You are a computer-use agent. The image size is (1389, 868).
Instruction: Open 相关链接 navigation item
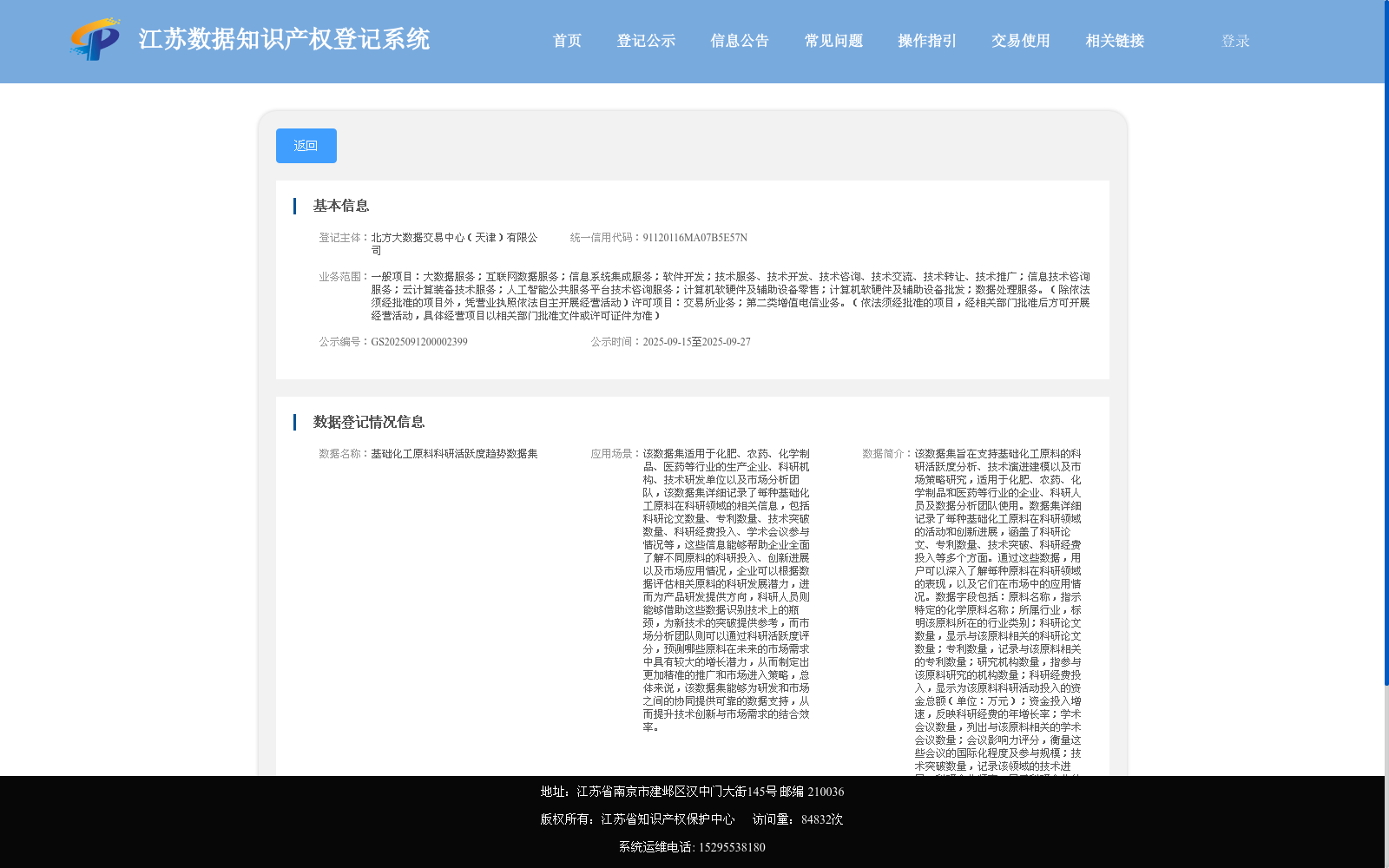coord(1115,41)
